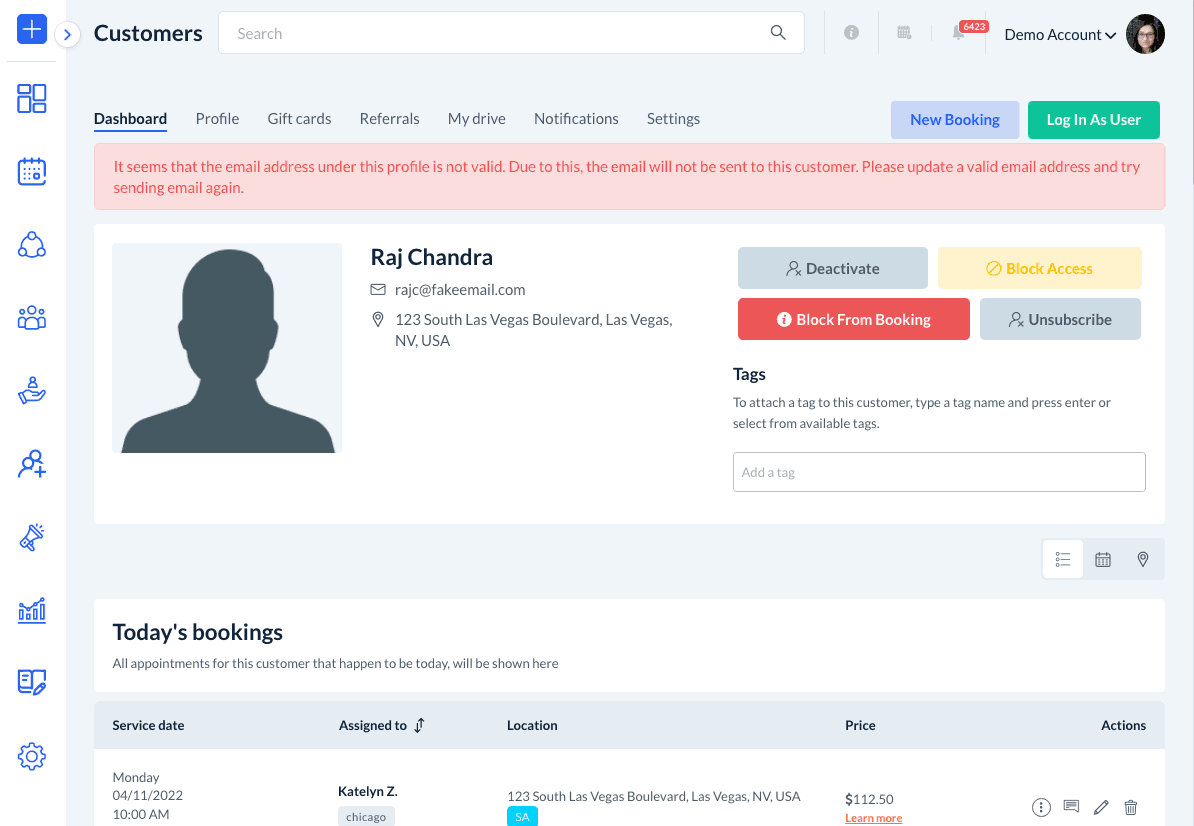The height and width of the screenshot is (826, 1194).
Task: Open the notes with pencil icon in sidebar
Action: pos(32,683)
